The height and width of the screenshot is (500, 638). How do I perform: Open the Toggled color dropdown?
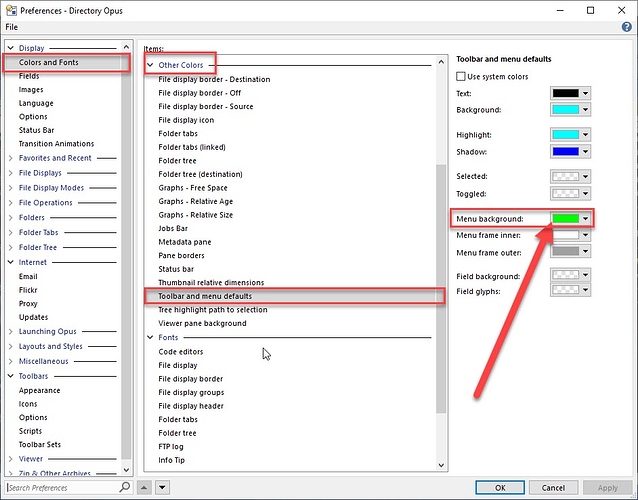click(570, 193)
